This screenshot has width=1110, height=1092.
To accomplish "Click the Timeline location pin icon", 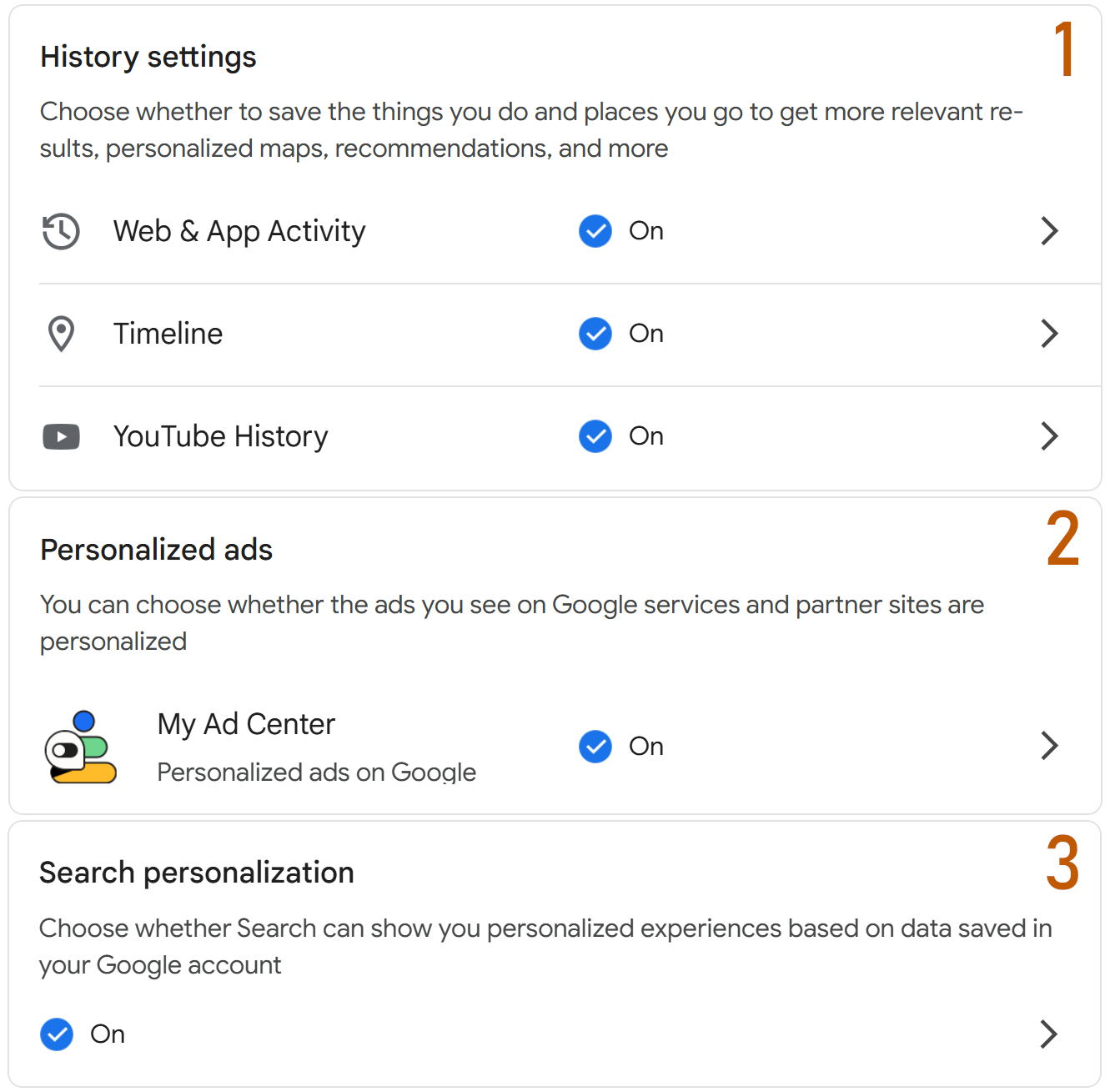I will (x=61, y=334).
